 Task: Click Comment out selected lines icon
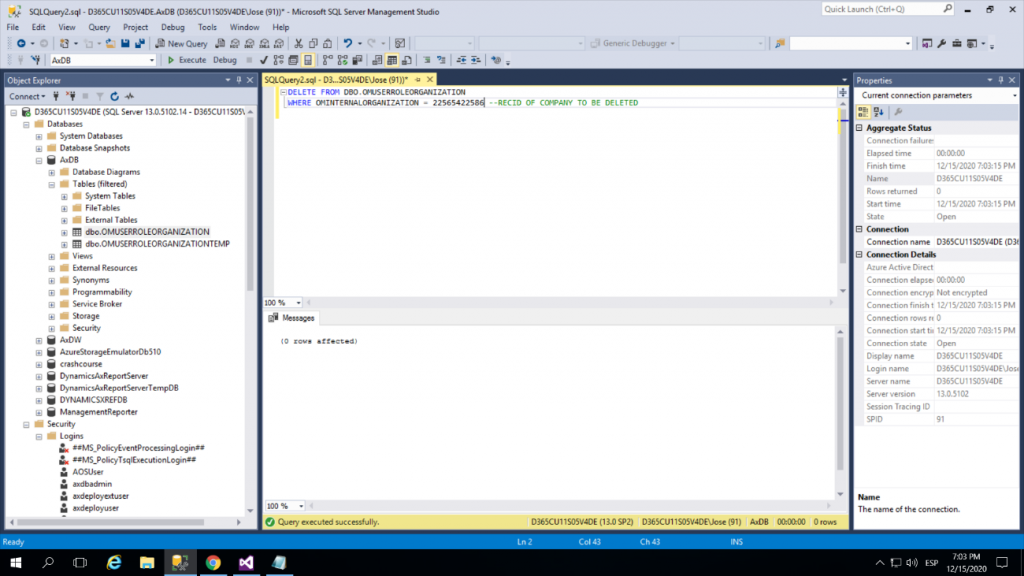426,60
